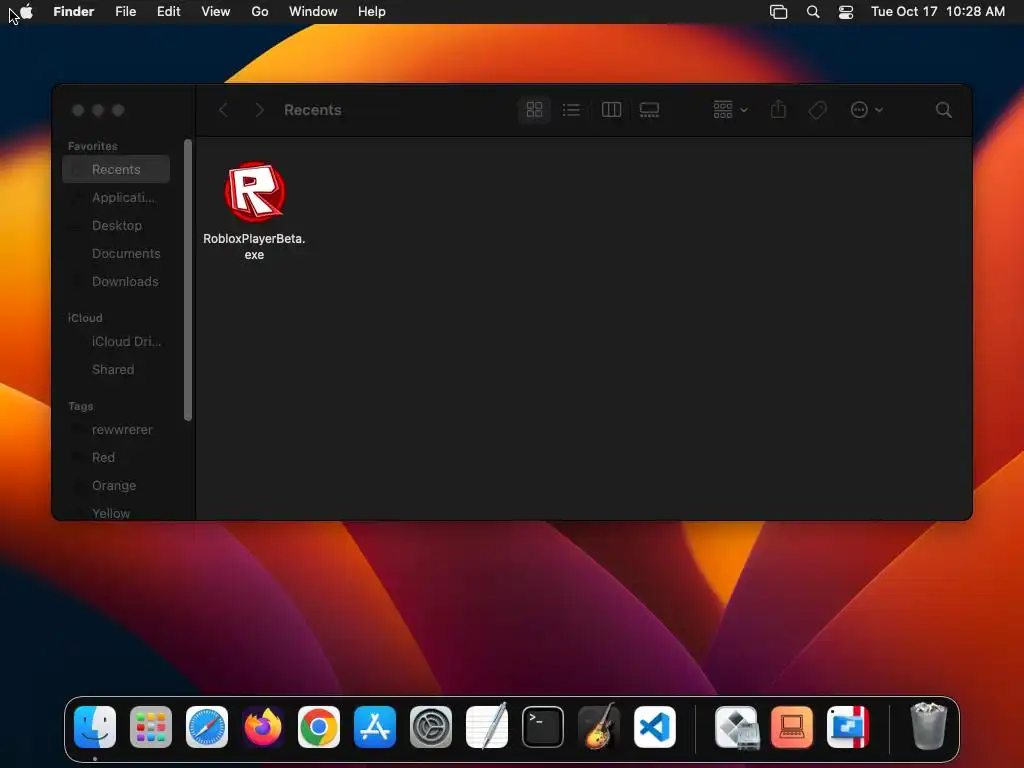Open Desktop in the sidebar

click(116, 225)
